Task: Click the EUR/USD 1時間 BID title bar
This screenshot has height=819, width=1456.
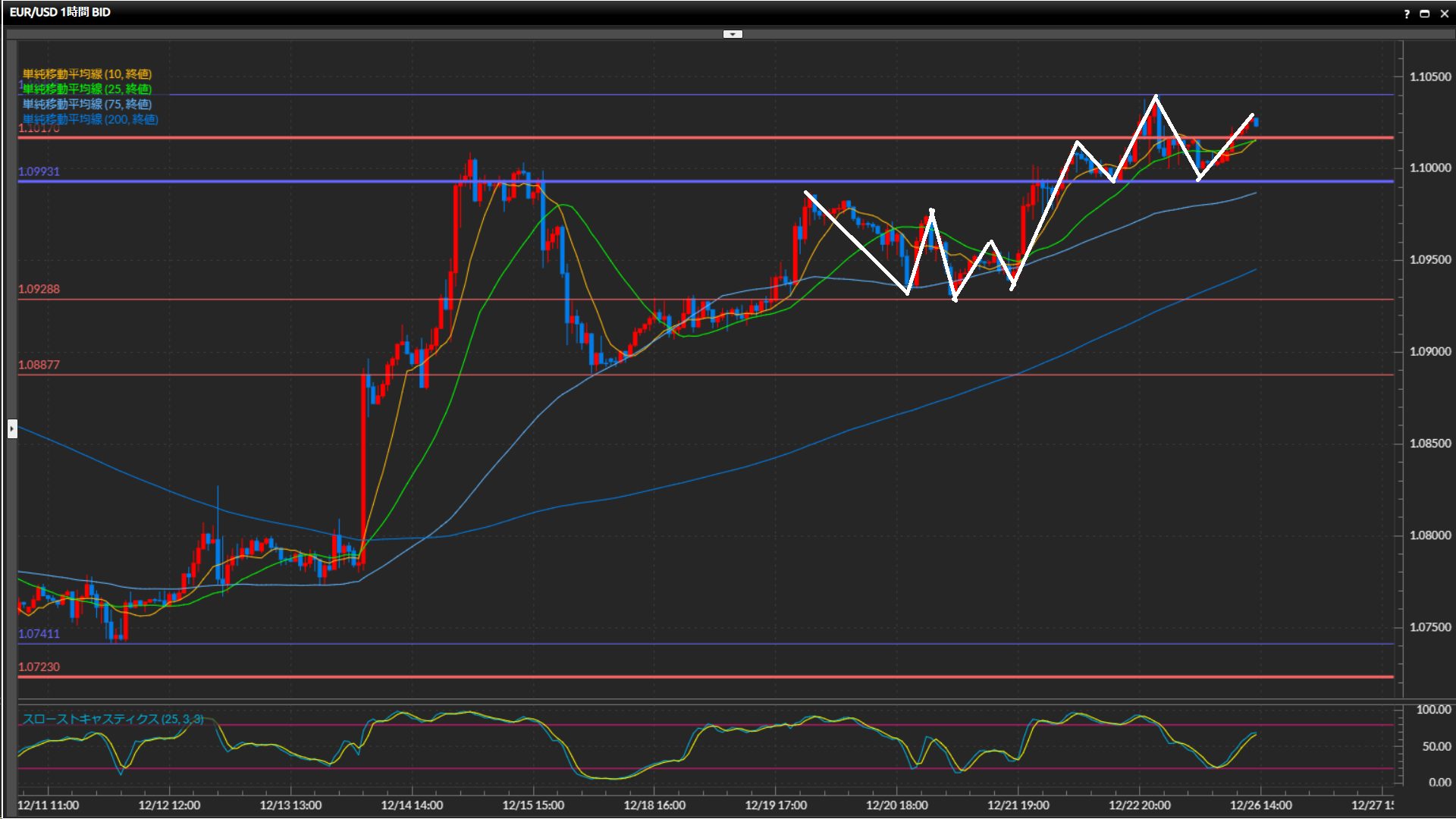Action: (x=60, y=12)
